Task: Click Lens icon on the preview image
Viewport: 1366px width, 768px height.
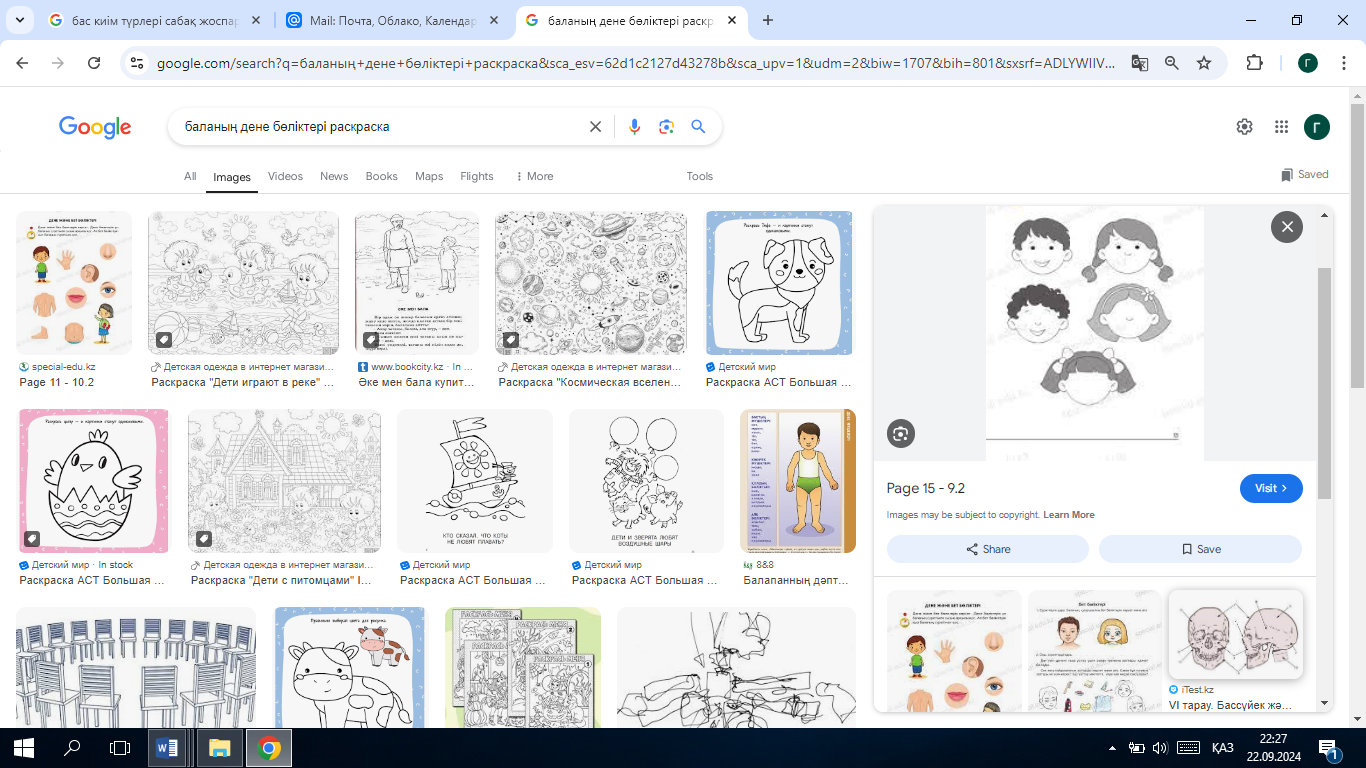Action: (x=901, y=433)
